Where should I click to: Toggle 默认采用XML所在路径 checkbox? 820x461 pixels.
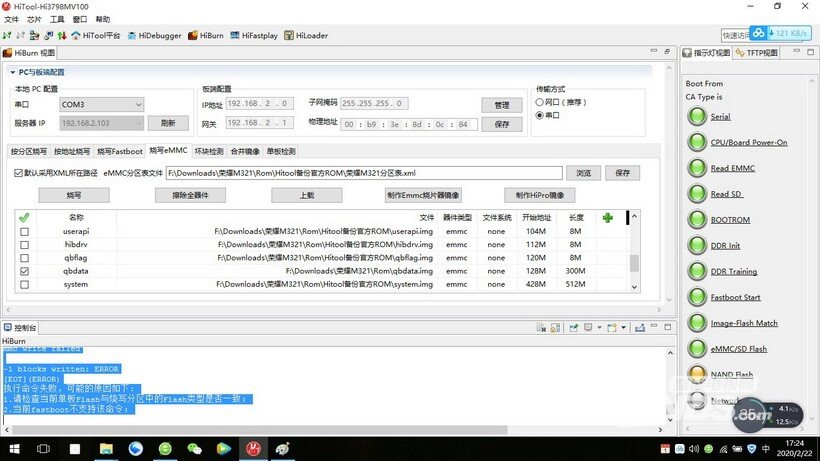pos(18,173)
